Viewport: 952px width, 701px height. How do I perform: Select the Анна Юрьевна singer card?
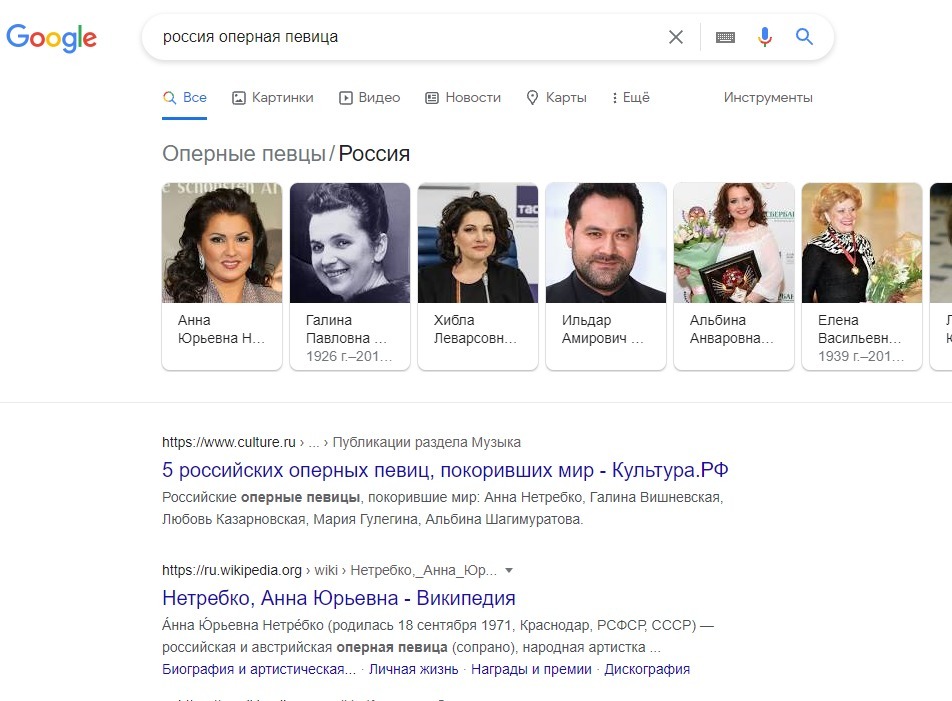pos(222,275)
